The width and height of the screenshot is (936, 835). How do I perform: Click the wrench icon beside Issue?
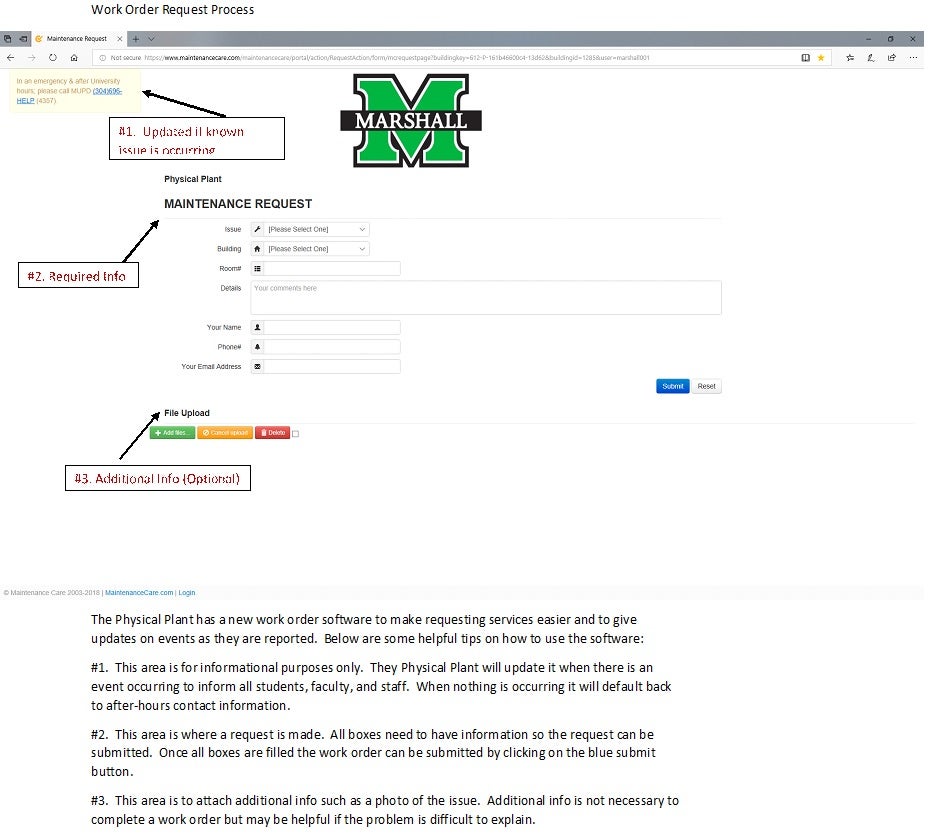coord(257,229)
